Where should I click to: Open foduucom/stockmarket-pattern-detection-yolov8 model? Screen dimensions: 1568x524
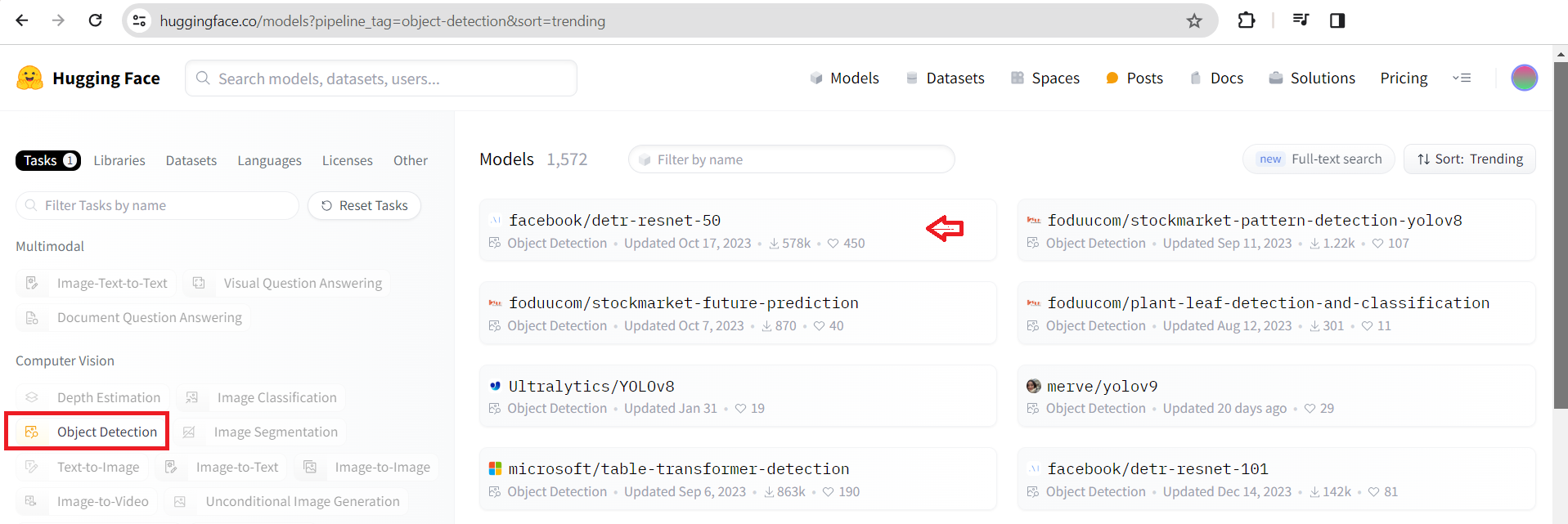(1276, 231)
